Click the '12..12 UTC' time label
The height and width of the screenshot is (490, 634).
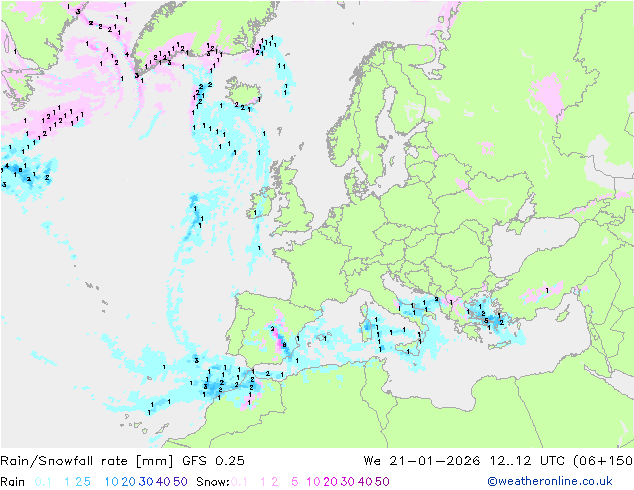[x=527, y=461]
